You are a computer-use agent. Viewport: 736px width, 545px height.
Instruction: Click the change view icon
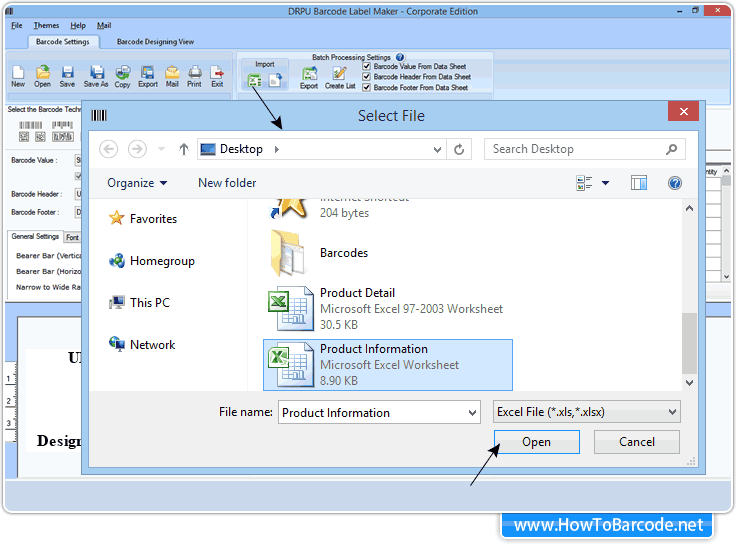pyautogui.click(x=584, y=183)
